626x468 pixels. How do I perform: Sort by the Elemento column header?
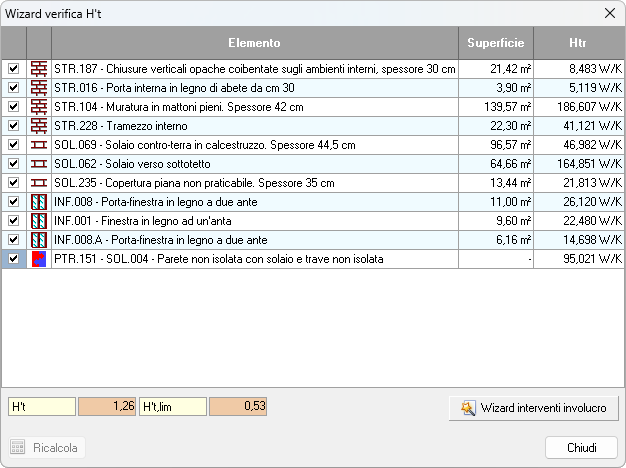coord(254,43)
